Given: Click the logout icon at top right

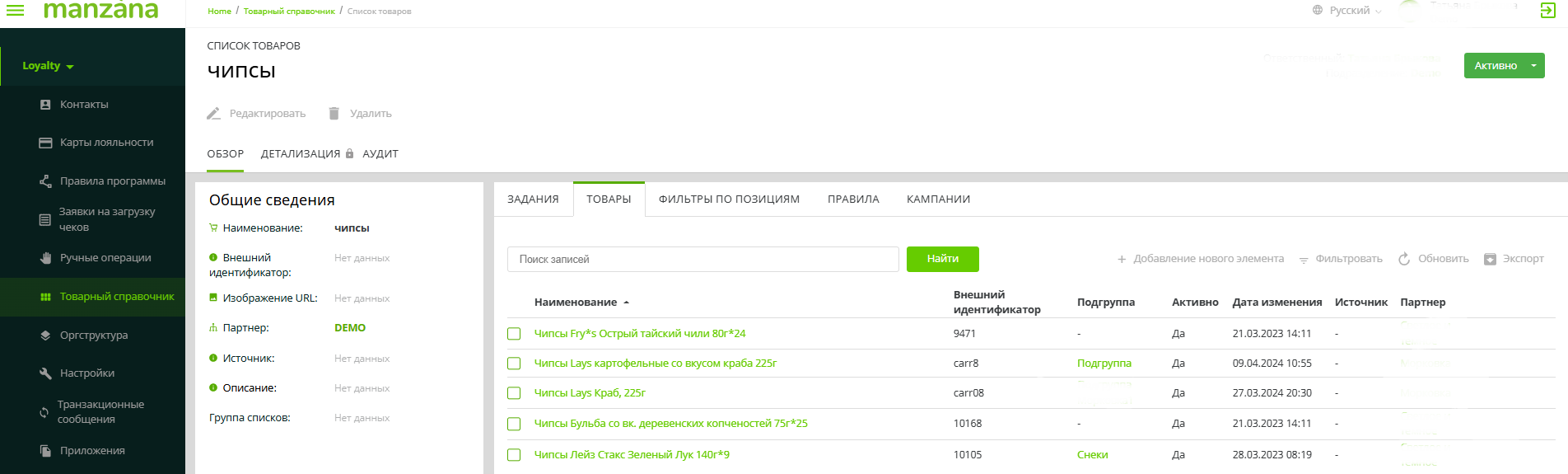Looking at the screenshot, I should 1547,11.
